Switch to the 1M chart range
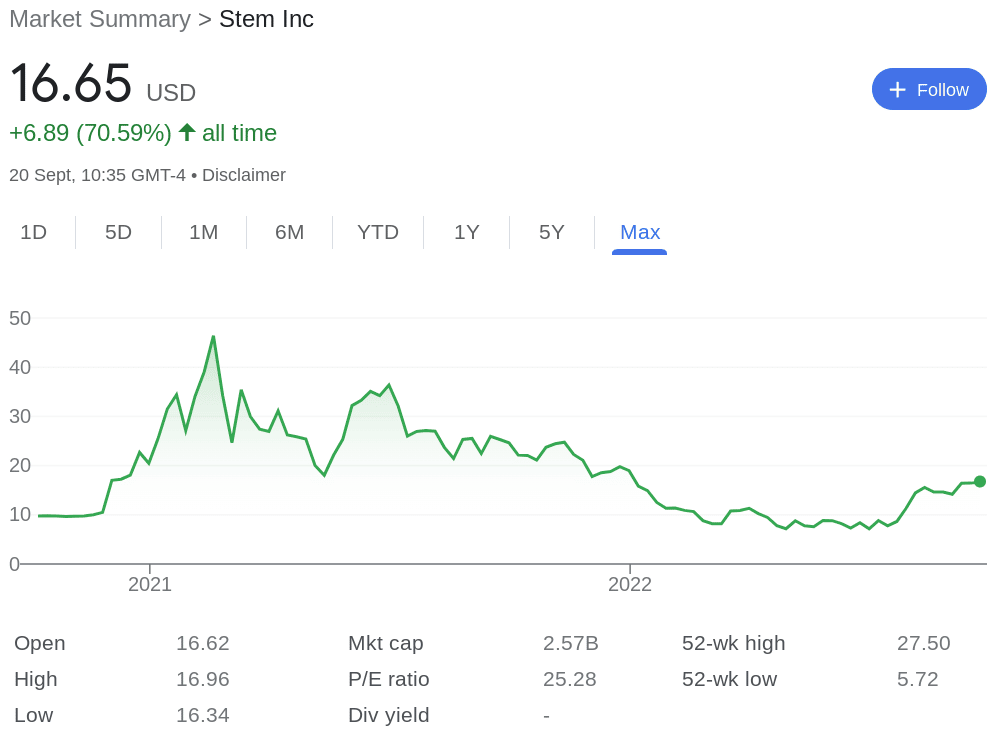The width and height of the screenshot is (997, 741). coord(203,232)
